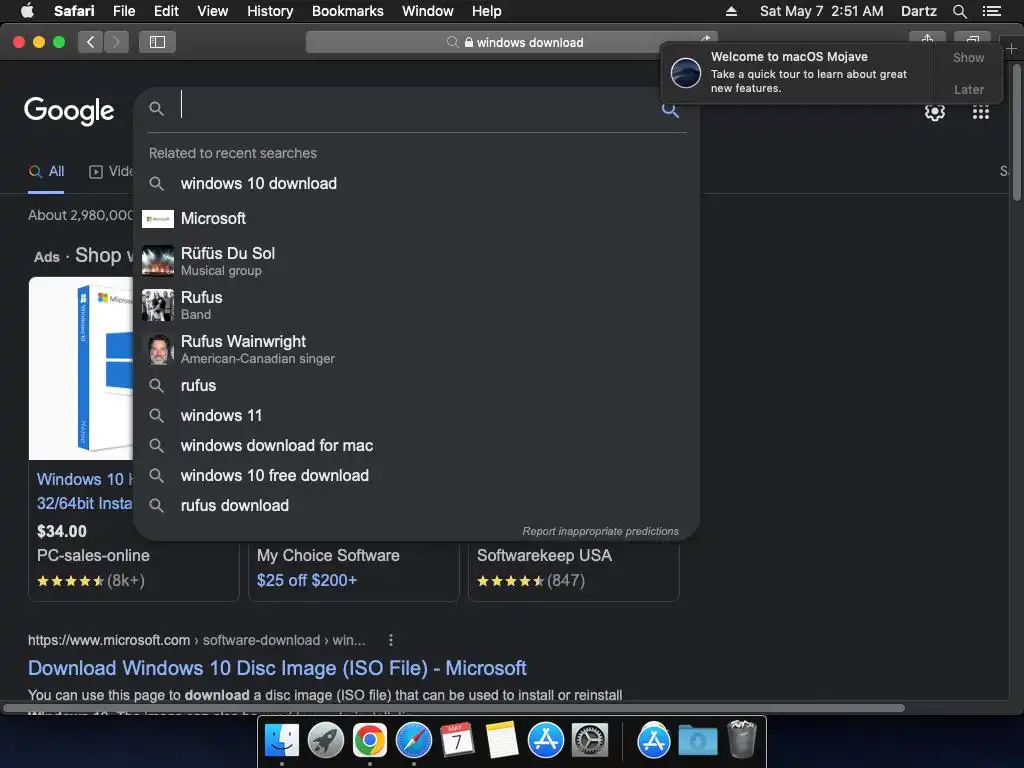Toggle the Safari sidebar button
Screen dimensions: 1024x768
tap(157, 42)
